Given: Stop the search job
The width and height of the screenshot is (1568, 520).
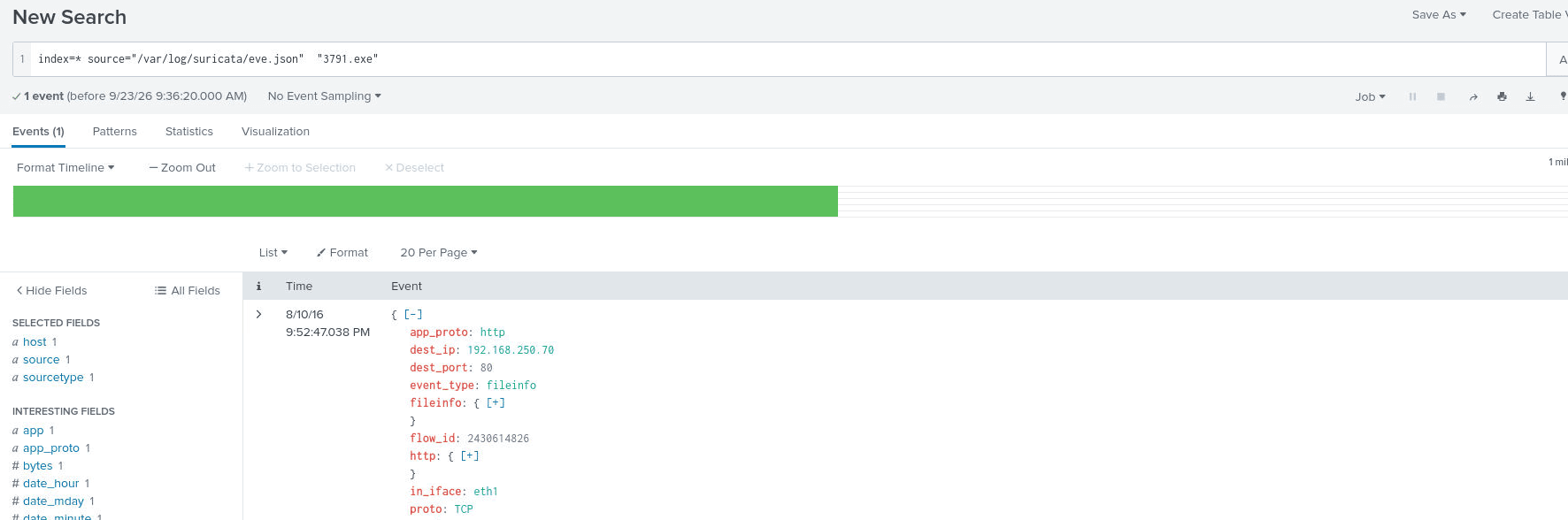Looking at the screenshot, I should (x=1441, y=96).
